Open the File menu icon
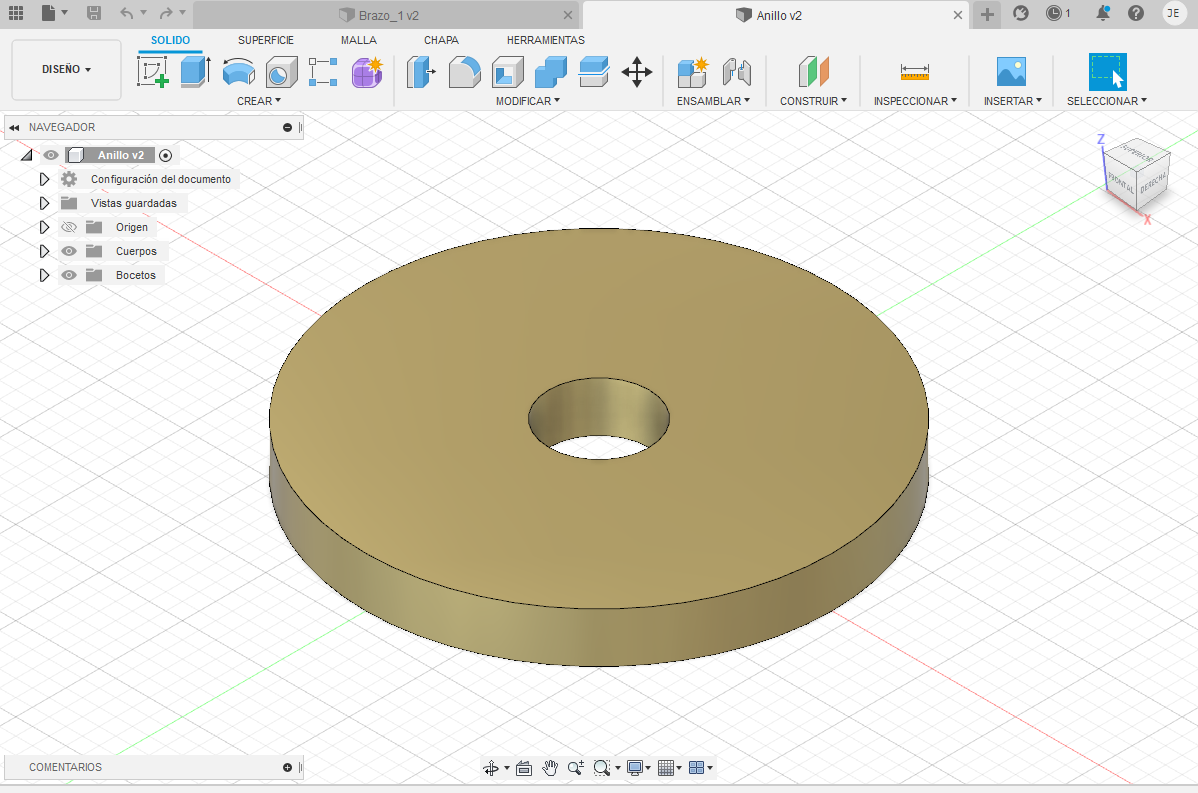 pos(49,13)
